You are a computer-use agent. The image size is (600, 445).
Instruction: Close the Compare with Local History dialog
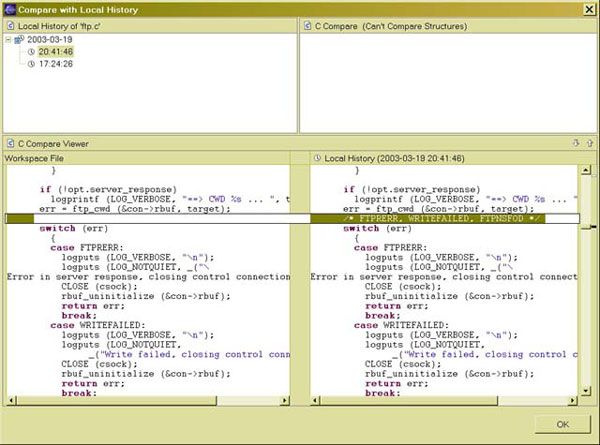(589, 9)
